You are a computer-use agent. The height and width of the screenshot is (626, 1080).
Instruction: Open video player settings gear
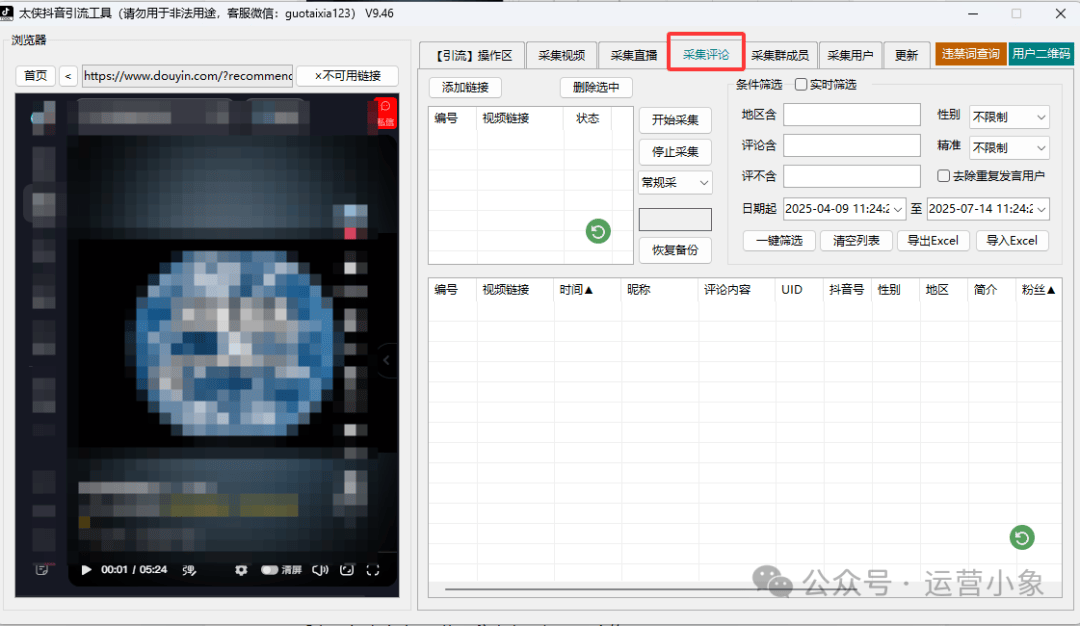click(x=241, y=570)
